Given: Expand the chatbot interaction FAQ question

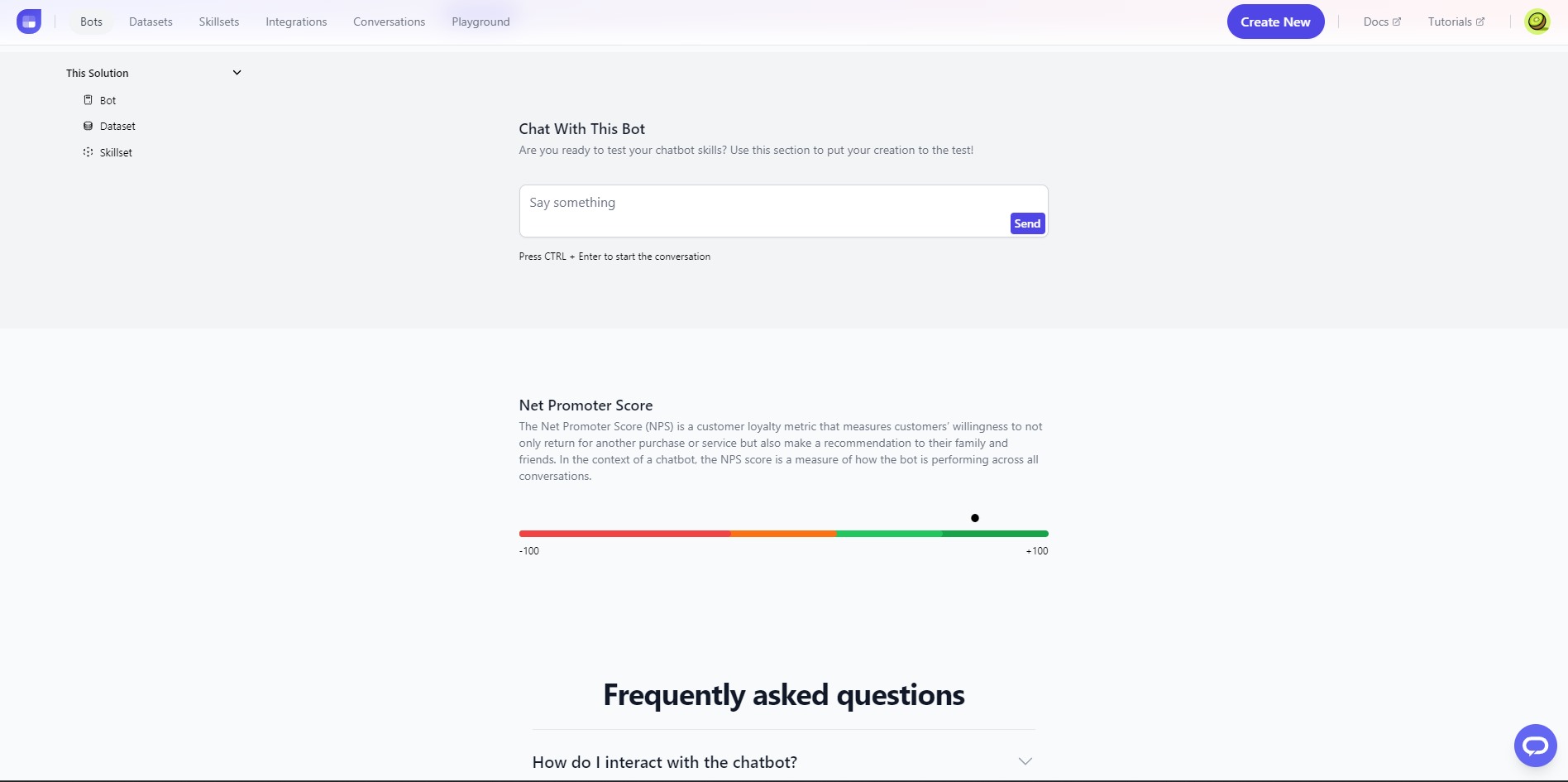Looking at the screenshot, I should pos(783,762).
